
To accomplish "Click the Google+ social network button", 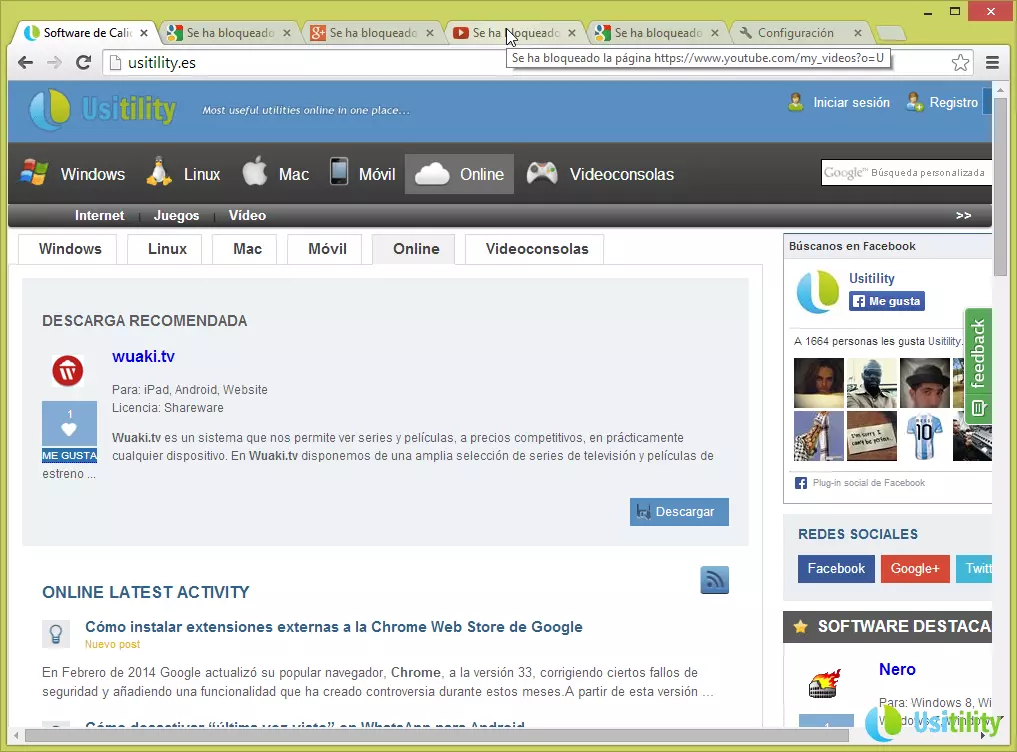I will click(x=914, y=568).
